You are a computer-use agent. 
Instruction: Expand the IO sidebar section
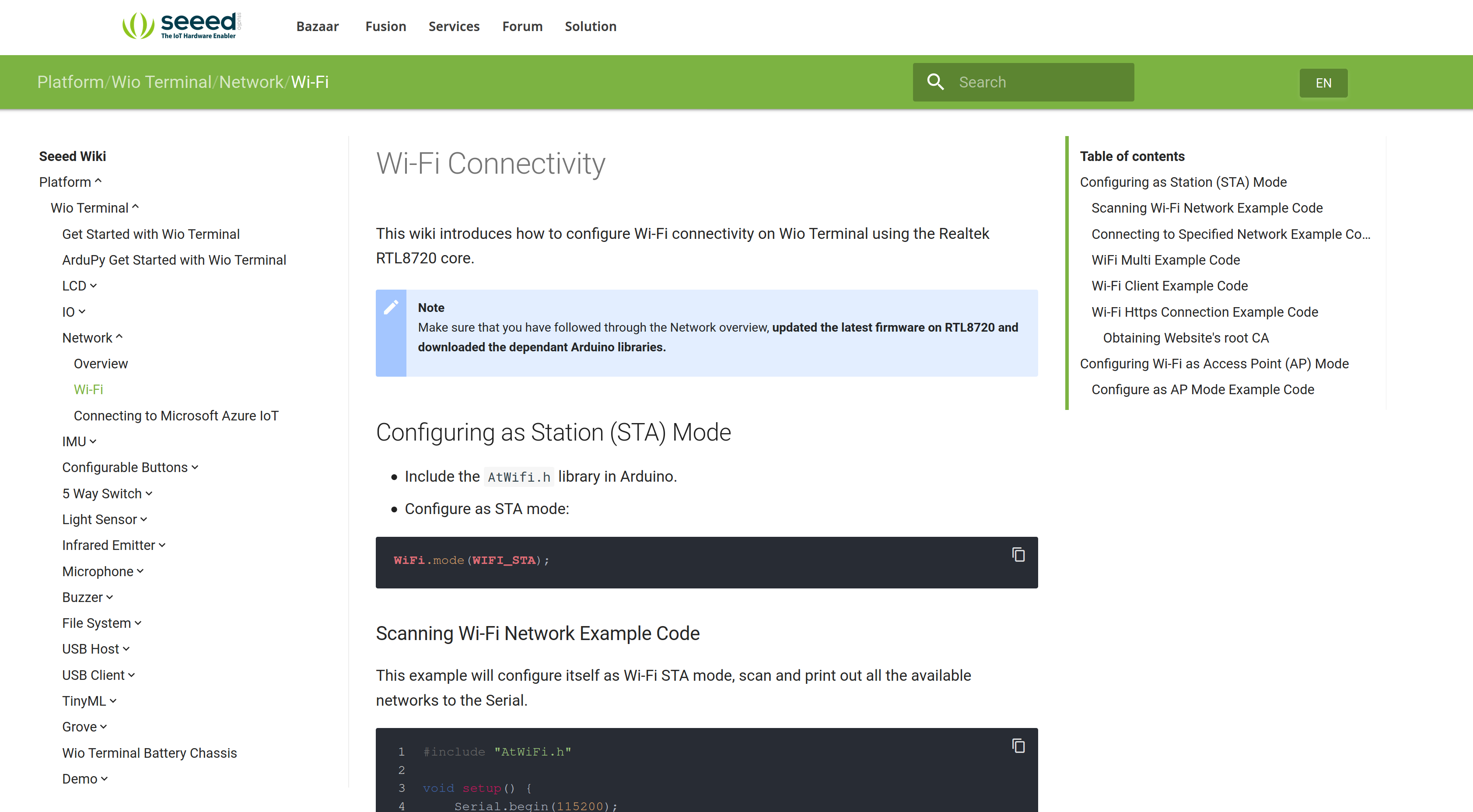[x=81, y=311]
